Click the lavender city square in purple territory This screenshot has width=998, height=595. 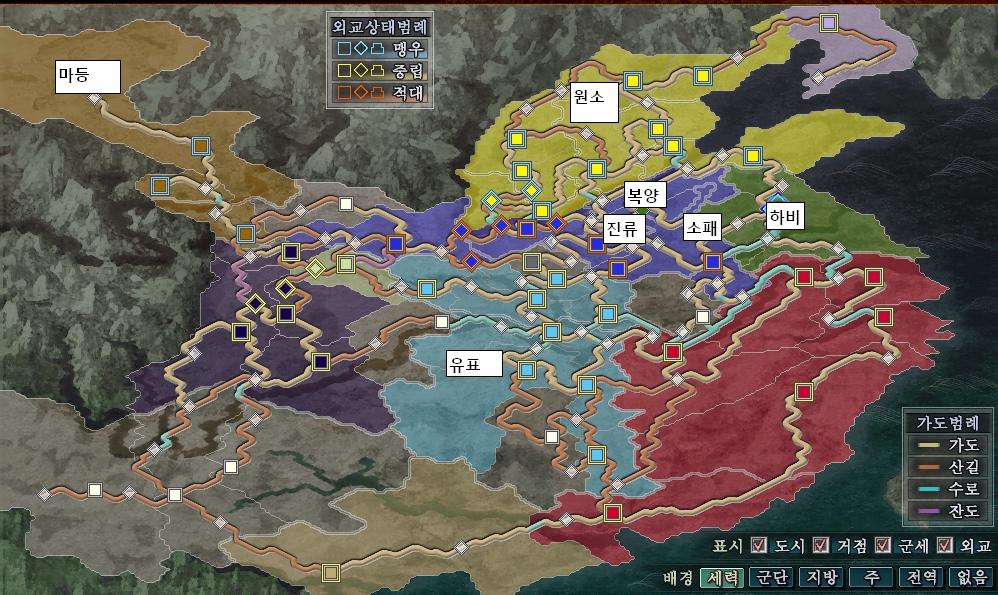point(828,22)
